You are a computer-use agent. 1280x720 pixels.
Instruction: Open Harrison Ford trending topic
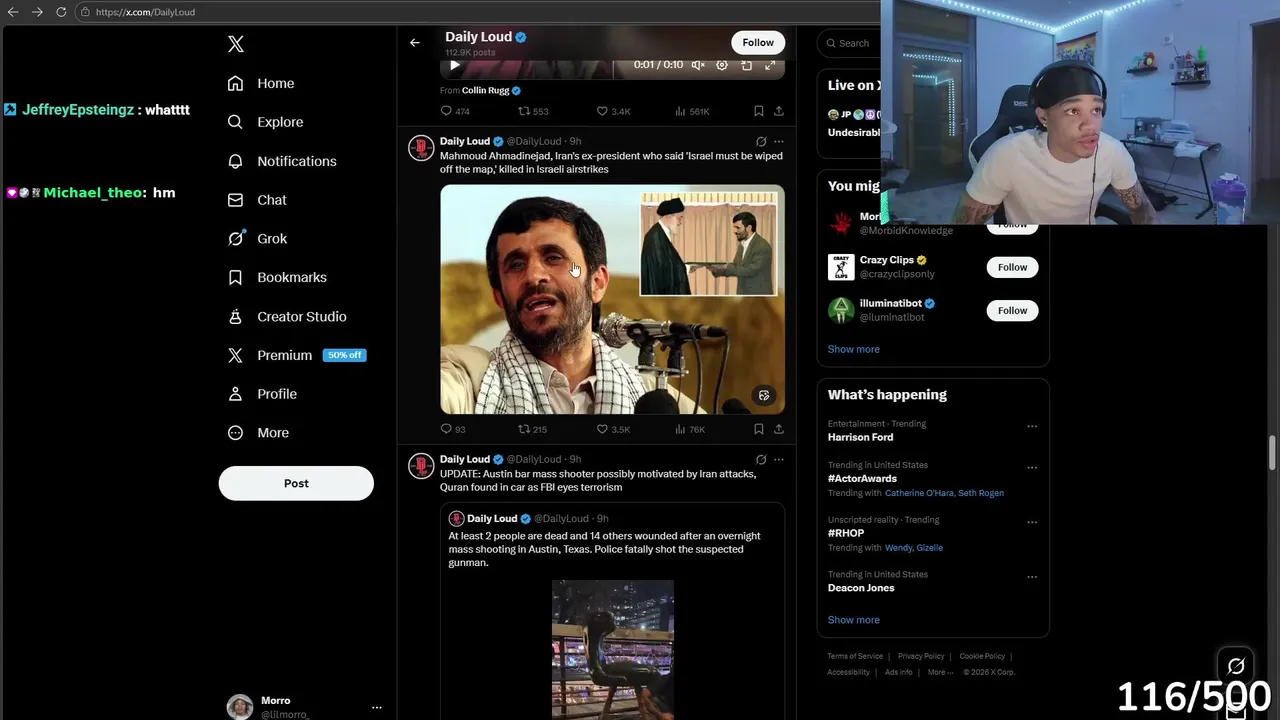click(860, 437)
